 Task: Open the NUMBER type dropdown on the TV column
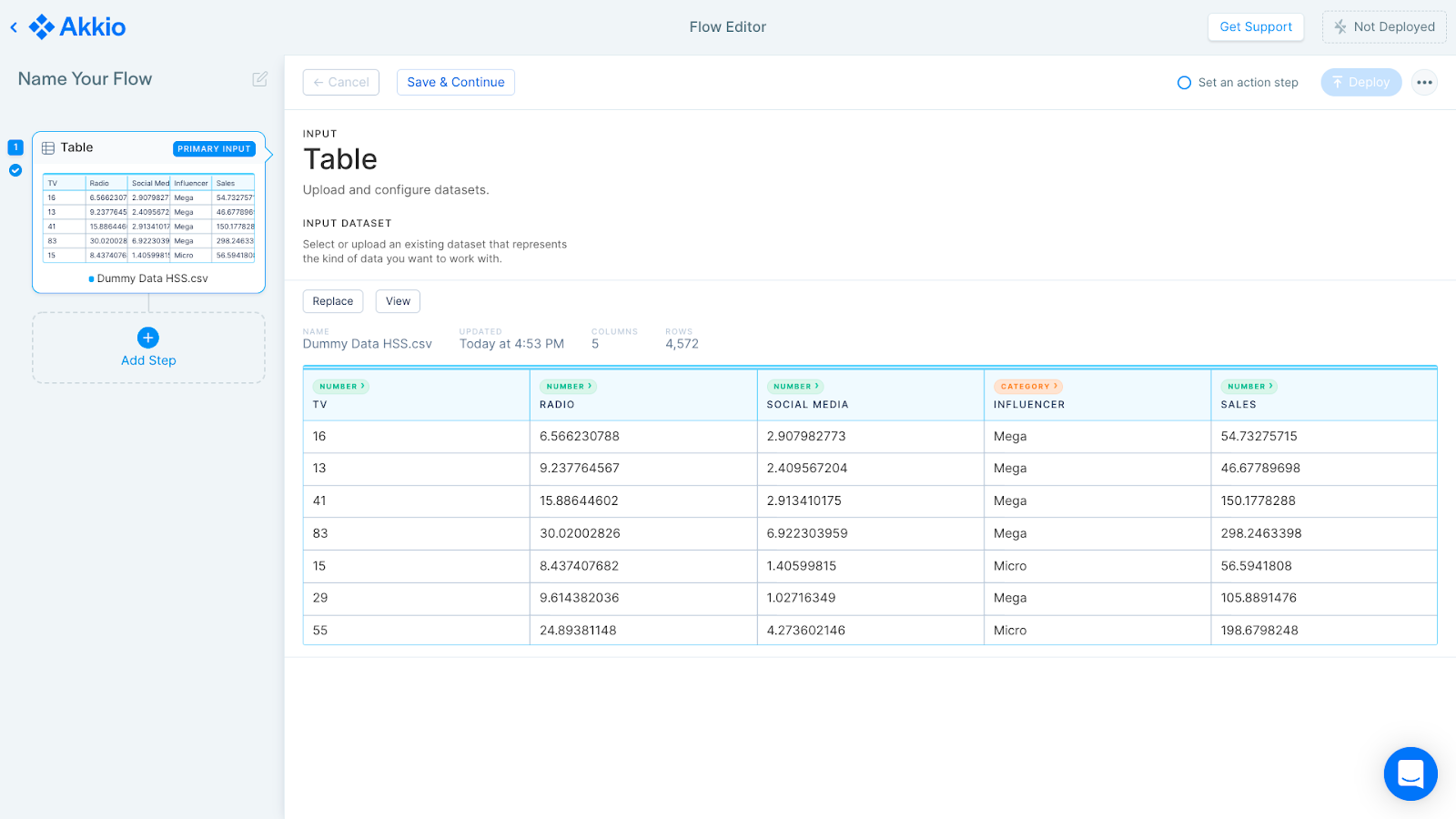(x=341, y=386)
